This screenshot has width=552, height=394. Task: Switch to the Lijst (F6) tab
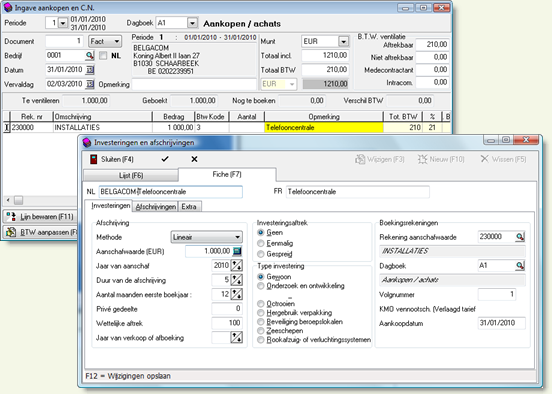pyautogui.click(x=131, y=175)
